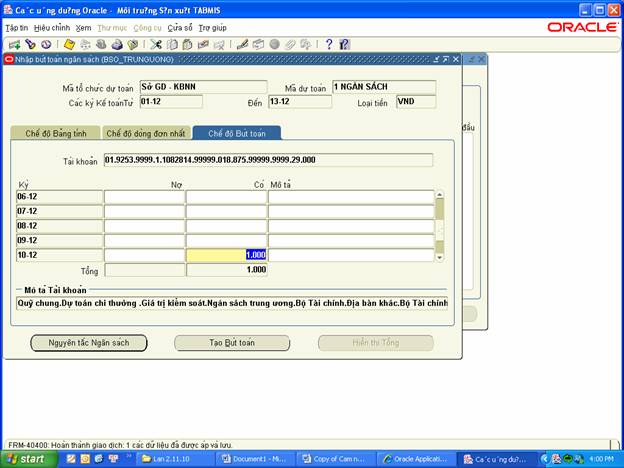The image size is (624, 468).
Task: Click the period list scrollbar up arrow
Action: (x=439, y=195)
